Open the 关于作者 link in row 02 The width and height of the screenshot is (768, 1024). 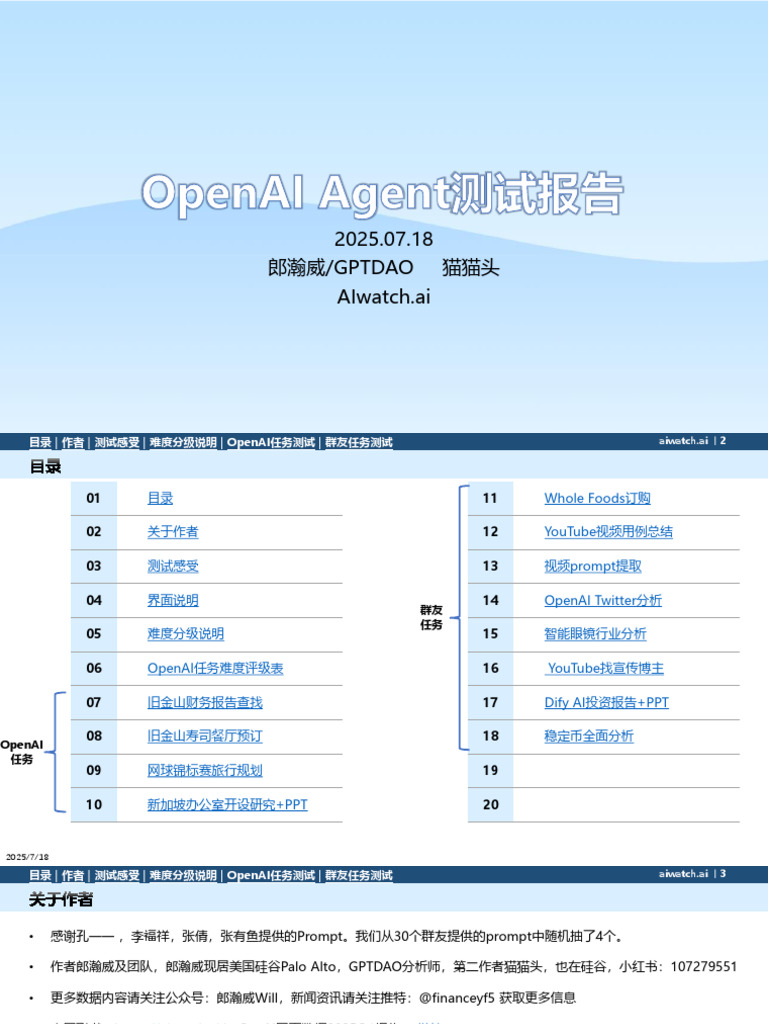click(172, 532)
